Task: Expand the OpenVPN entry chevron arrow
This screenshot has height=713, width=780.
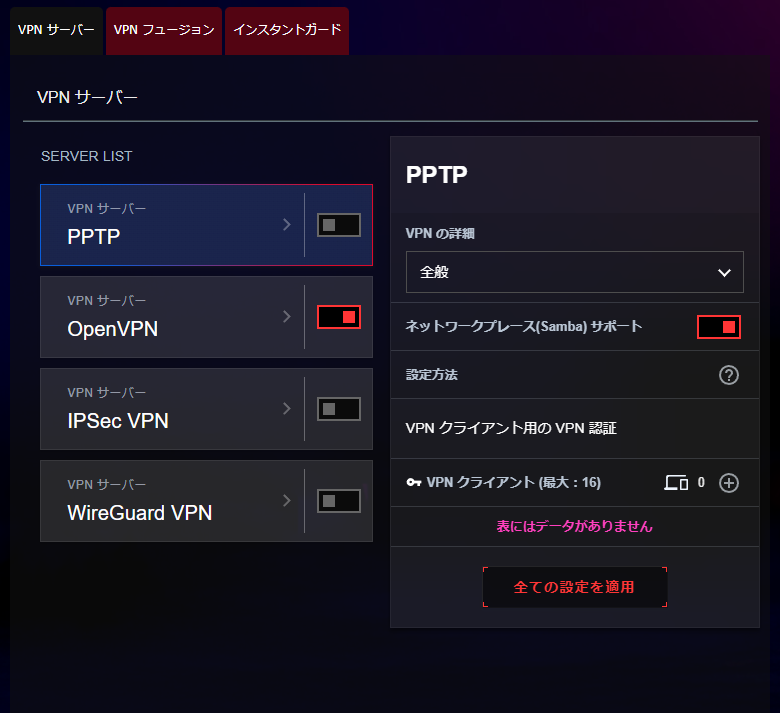Action: point(287,317)
